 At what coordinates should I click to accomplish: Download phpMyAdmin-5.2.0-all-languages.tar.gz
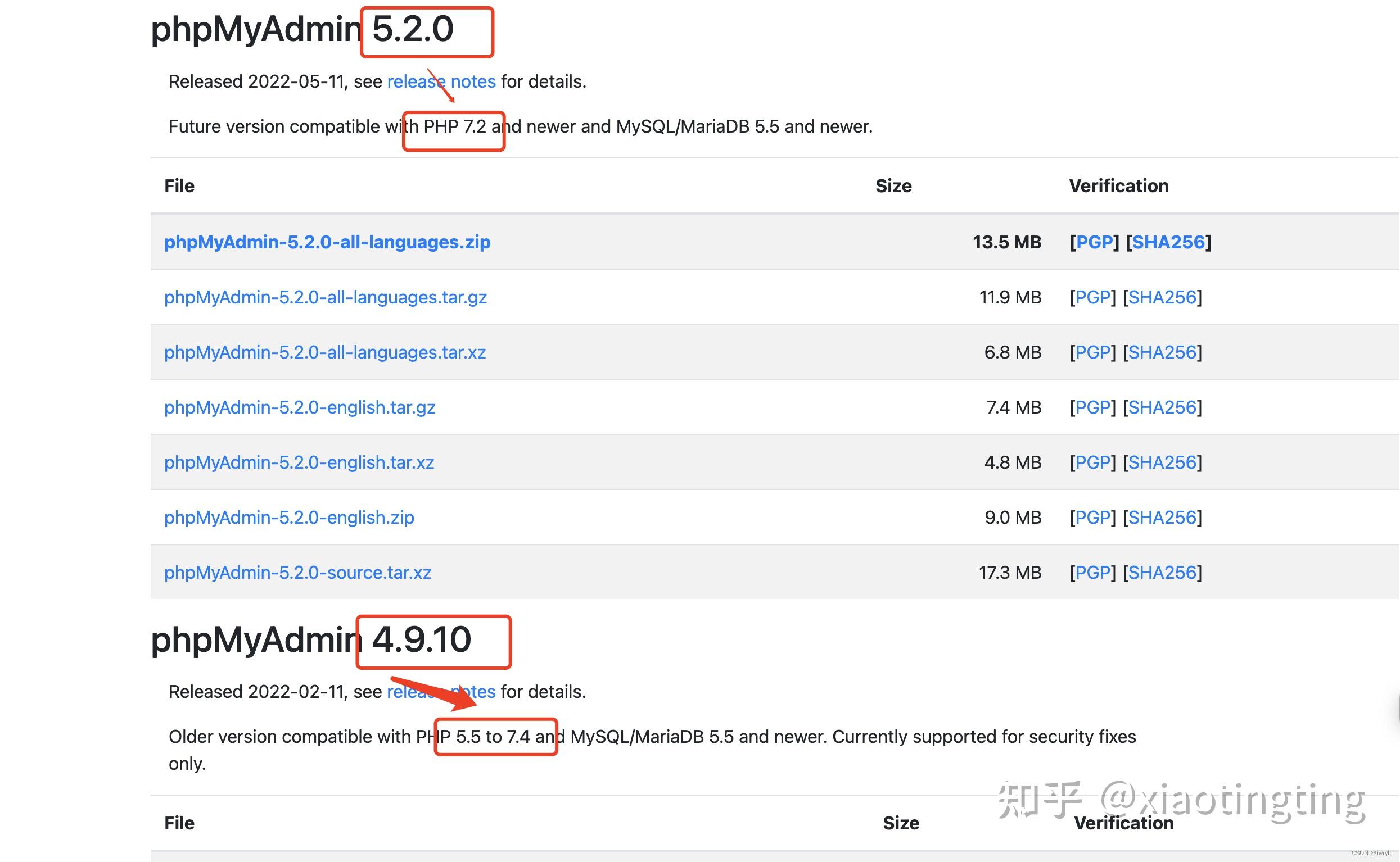click(325, 298)
